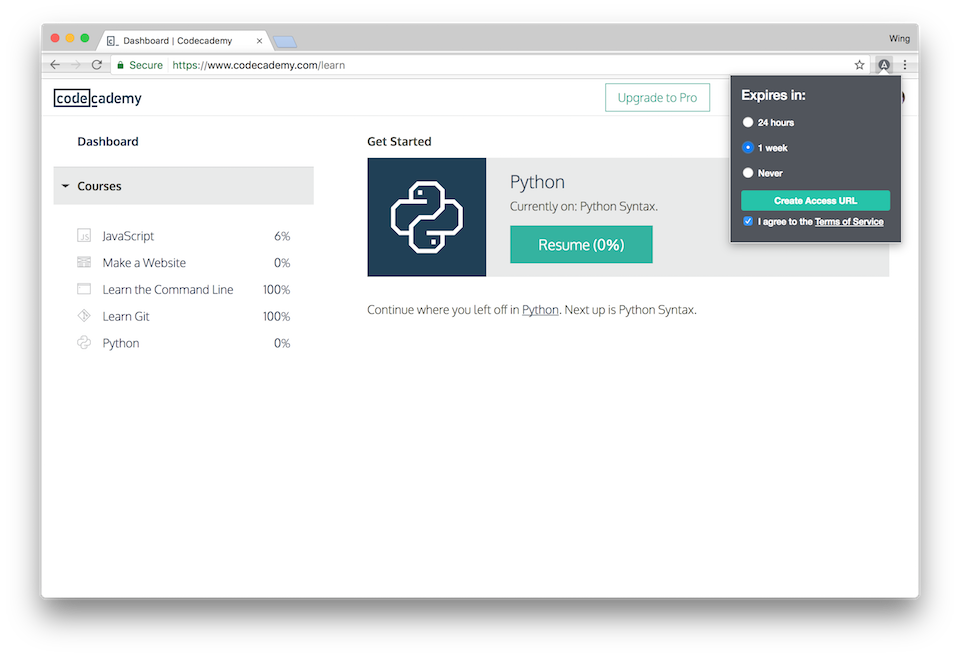This screenshot has height=657, width=960.
Task: Open Chrome three-dot menu
Action: click(905, 65)
